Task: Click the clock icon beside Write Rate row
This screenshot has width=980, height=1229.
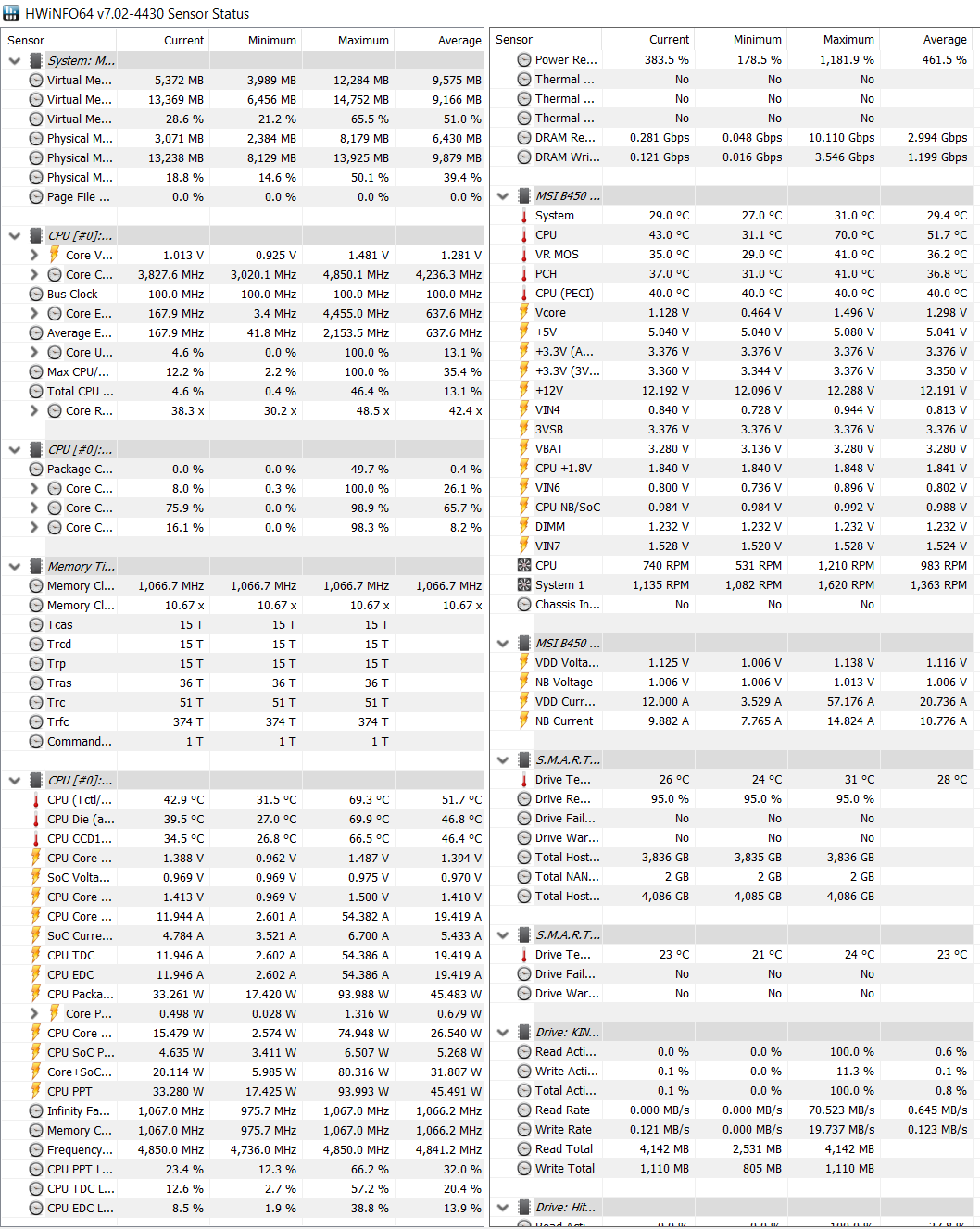Action: tap(524, 1129)
